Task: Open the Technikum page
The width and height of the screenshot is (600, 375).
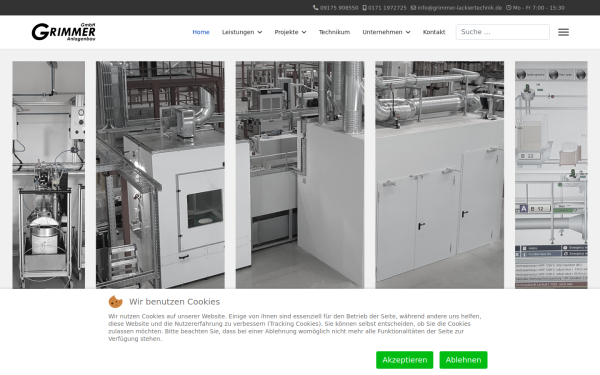Action: point(334,32)
